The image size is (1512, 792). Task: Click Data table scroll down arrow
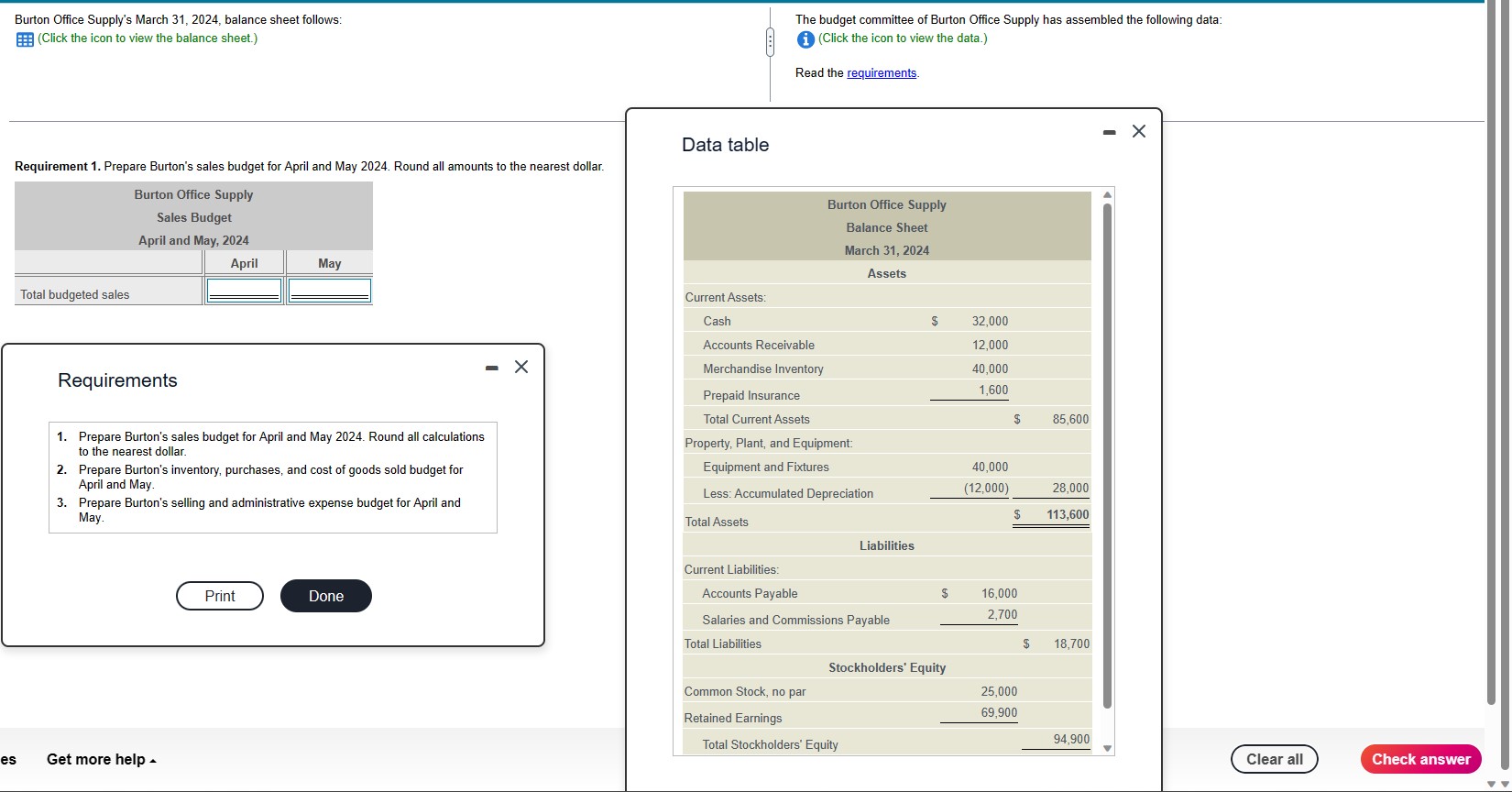point(1107,748)
